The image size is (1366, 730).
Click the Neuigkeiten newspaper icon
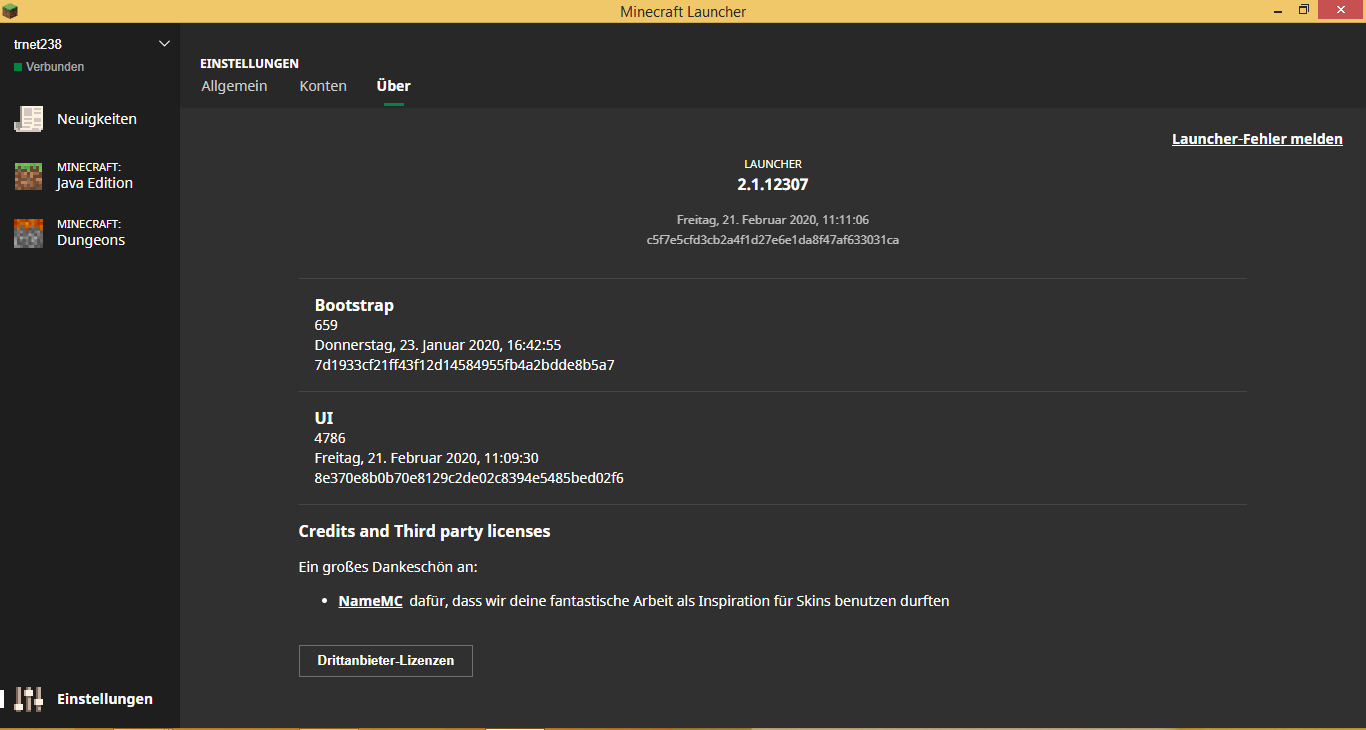coord(28,119)
